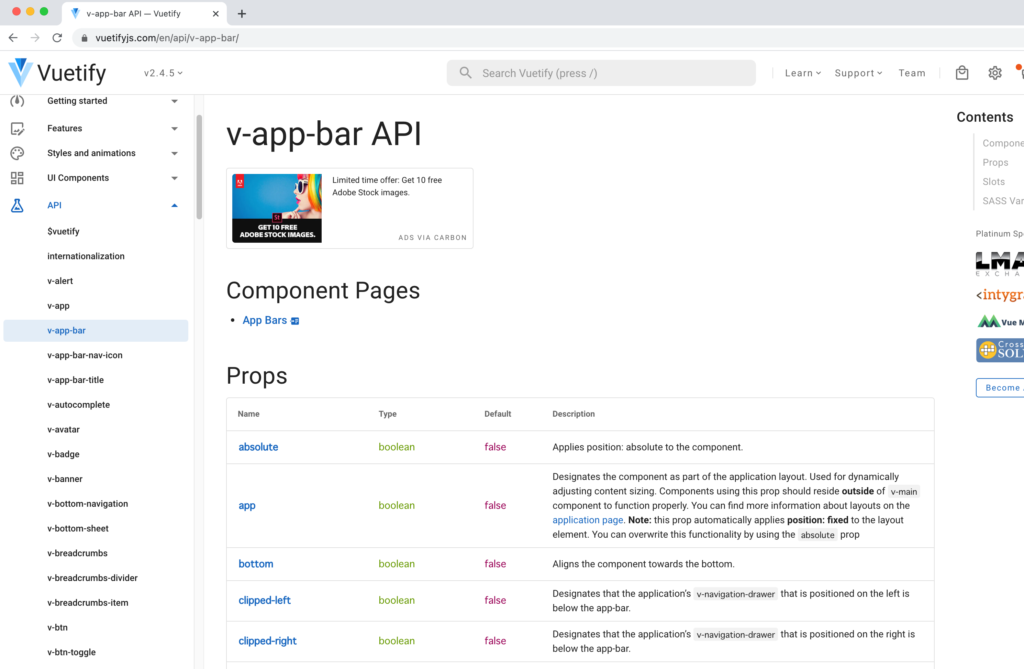Open the Learn dropdown menu
1024x669 pixels.
(802, 72)
